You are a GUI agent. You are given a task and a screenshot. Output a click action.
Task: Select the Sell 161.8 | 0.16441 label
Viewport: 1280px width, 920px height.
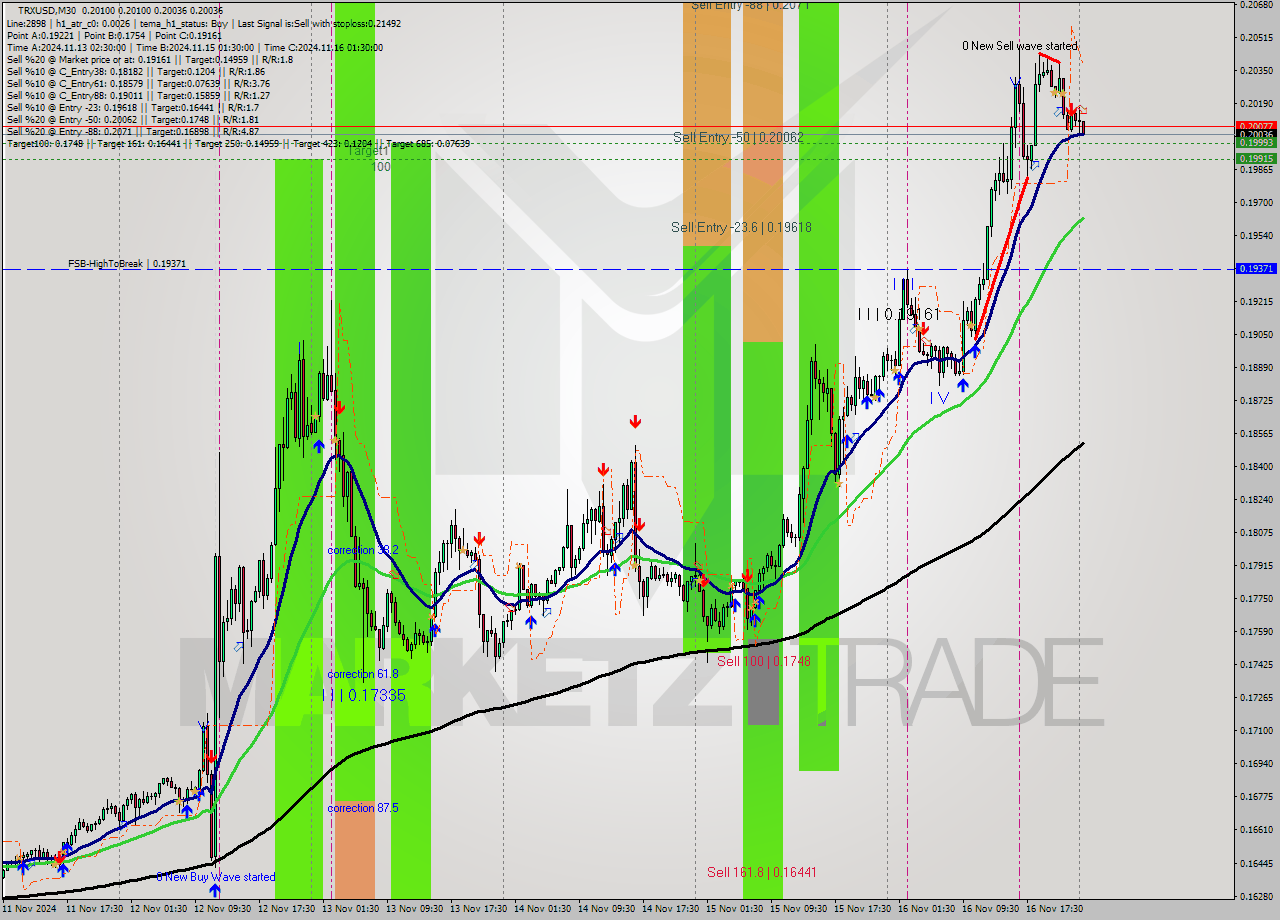tap(762, 872)
